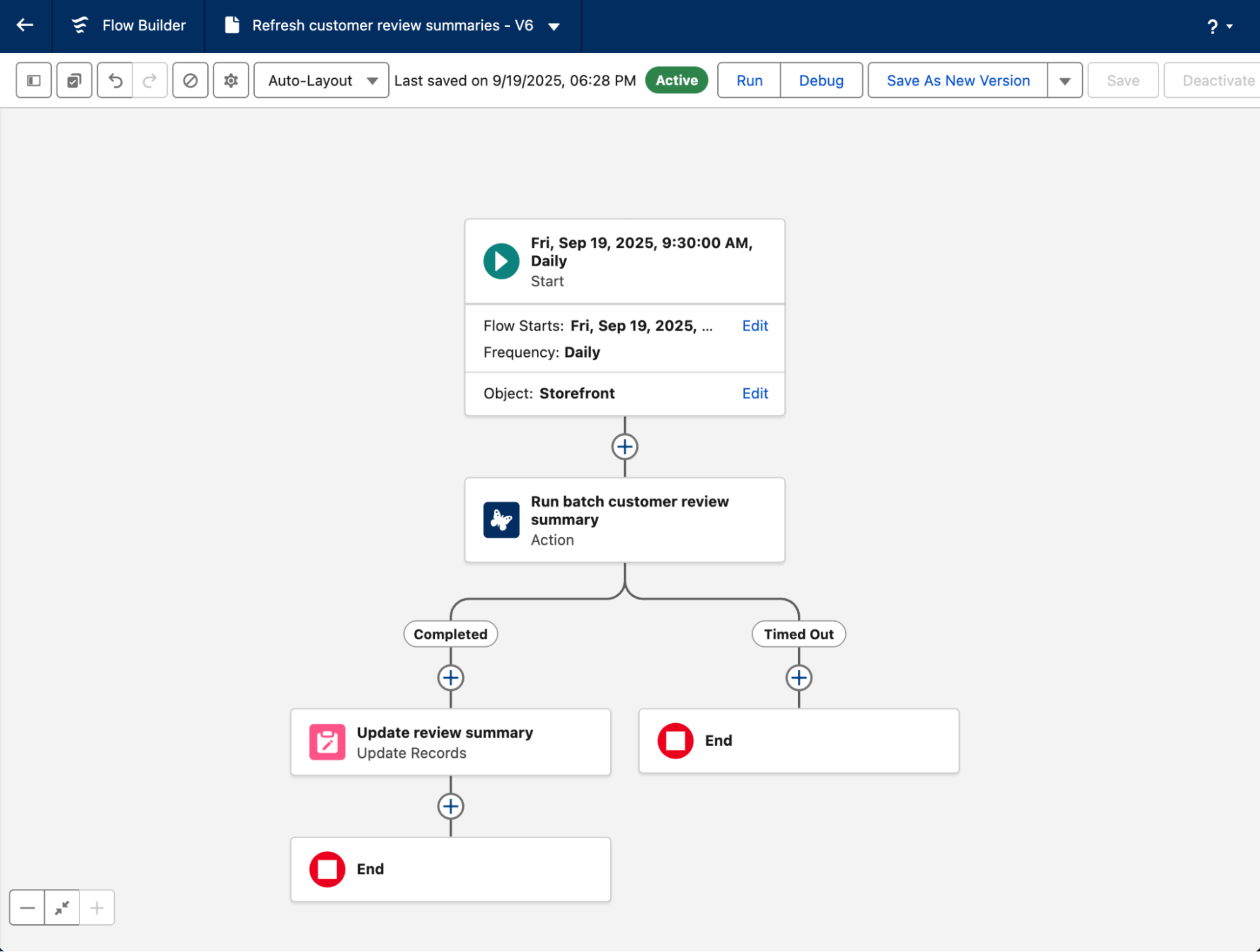Click the back arrow to exit Flow Builder
Image resolution: width=1260 pixels, height=952 pixels.
(x=25, y=25)
